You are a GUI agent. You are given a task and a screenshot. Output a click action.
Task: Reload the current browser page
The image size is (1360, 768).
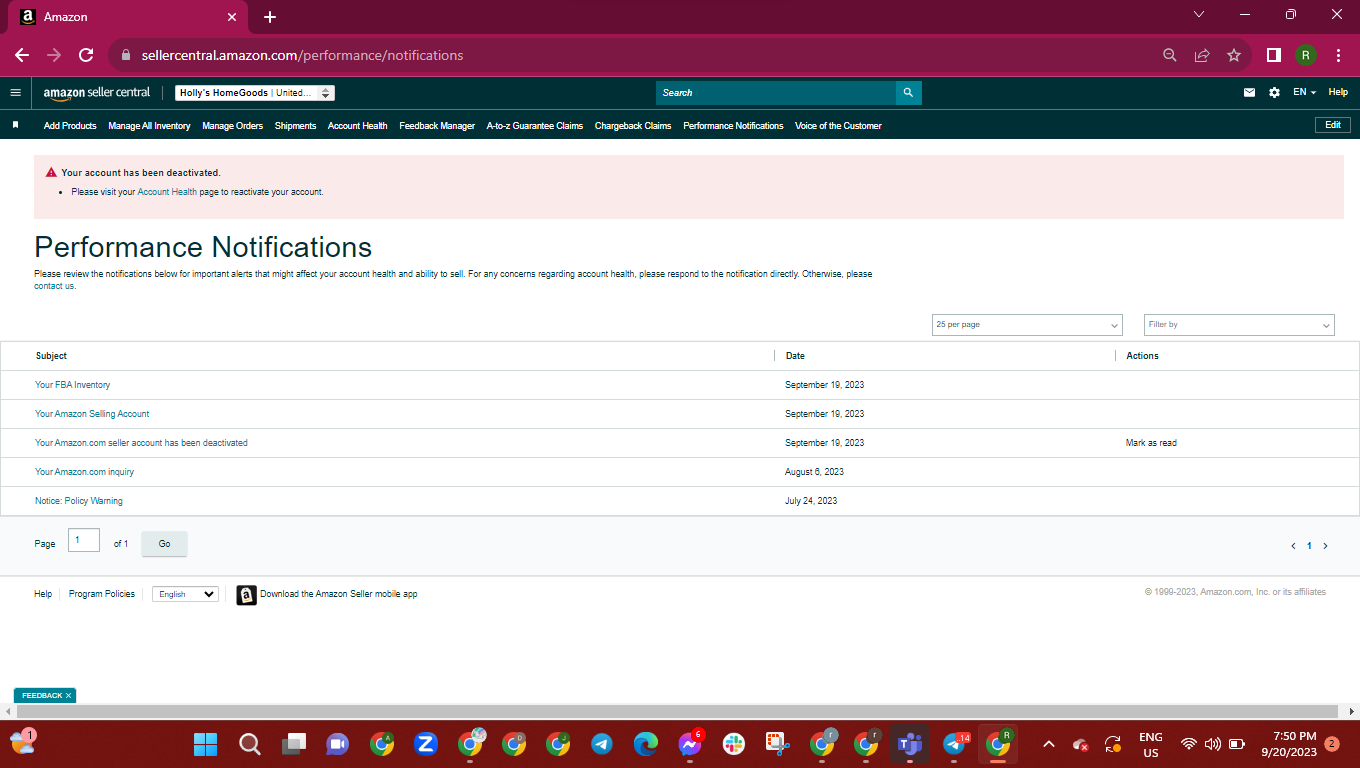pyautogui.click(x=86, y=55)
